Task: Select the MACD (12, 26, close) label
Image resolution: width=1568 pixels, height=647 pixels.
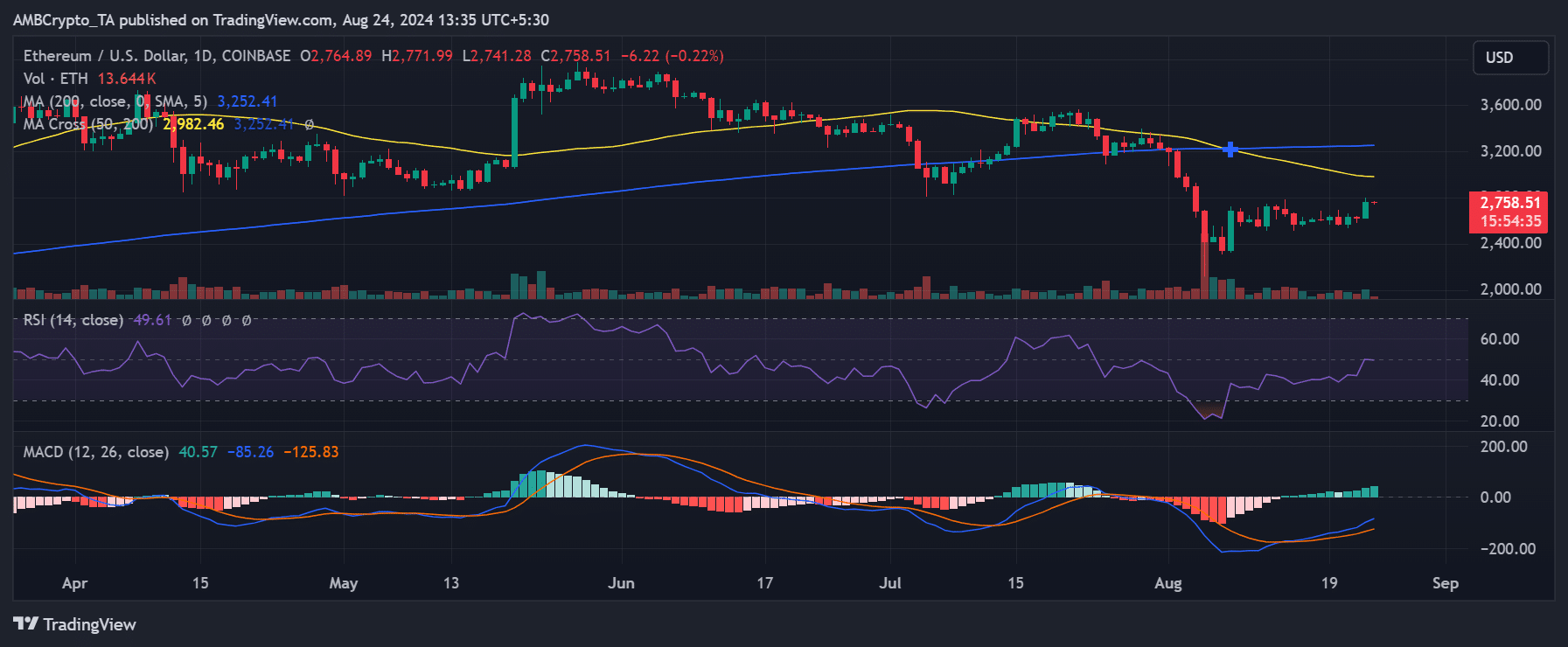Action: [96, 452]
